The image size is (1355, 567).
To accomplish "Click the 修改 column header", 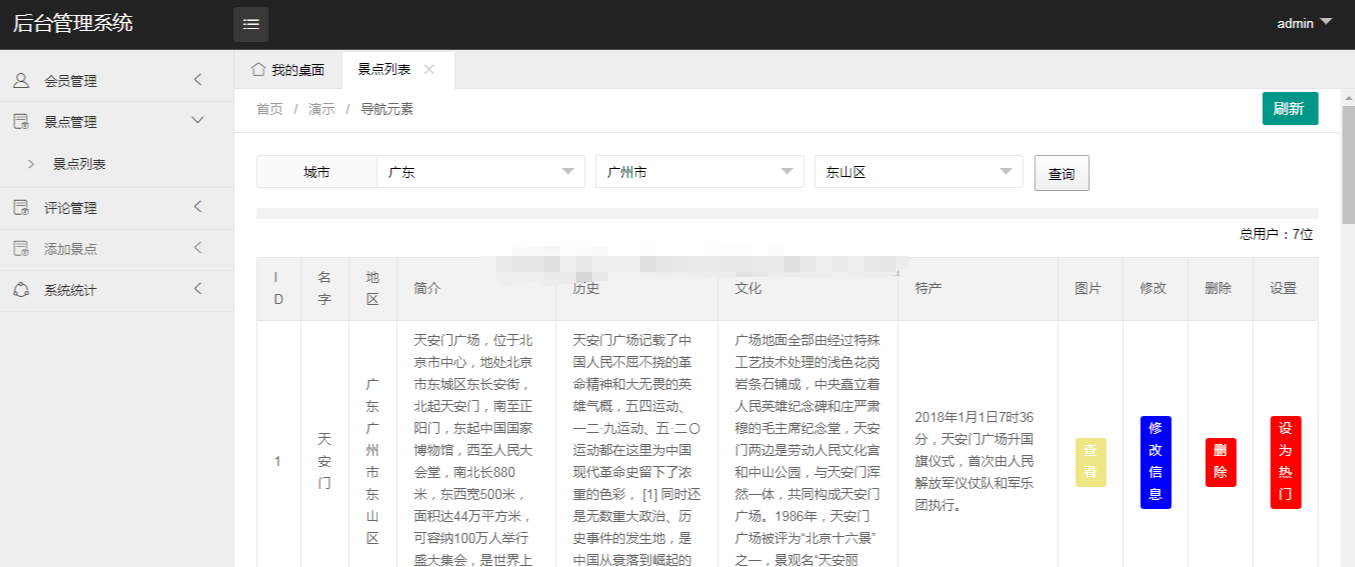I will pos(1156,288).
